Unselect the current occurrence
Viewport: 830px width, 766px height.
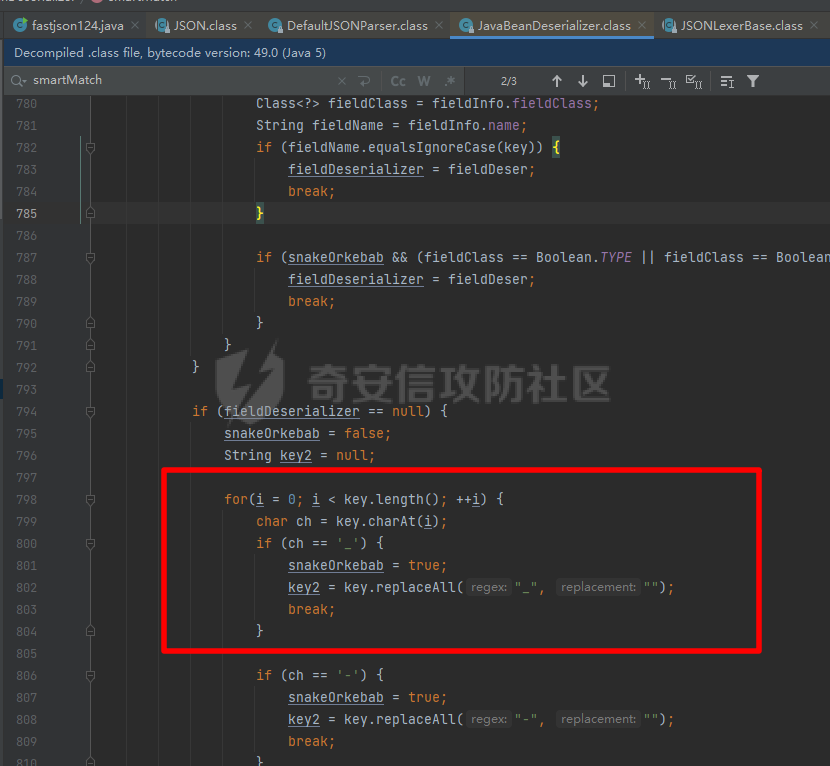pos(668,81)
